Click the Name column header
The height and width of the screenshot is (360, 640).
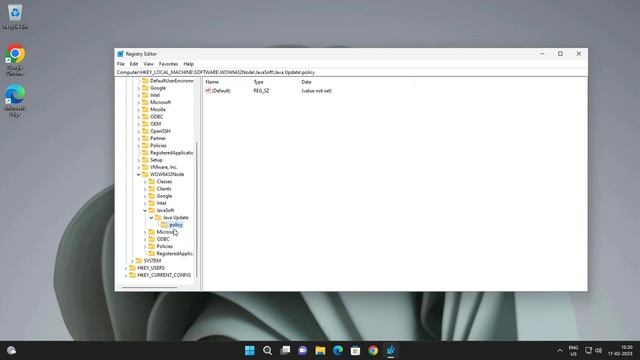(212, 82)
